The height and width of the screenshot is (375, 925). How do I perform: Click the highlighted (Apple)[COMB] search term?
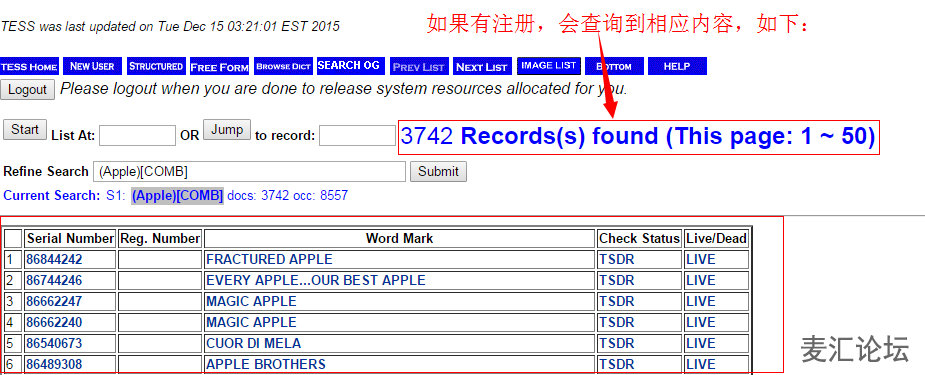(x=178, y=196)
